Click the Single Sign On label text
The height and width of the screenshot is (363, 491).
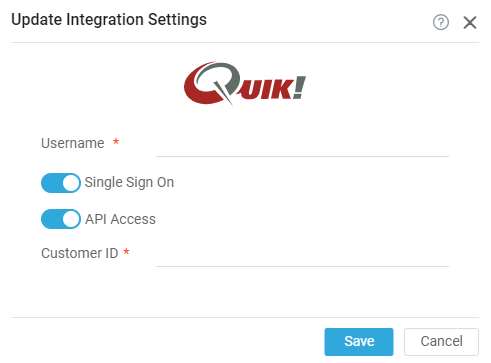pos(129,183)
